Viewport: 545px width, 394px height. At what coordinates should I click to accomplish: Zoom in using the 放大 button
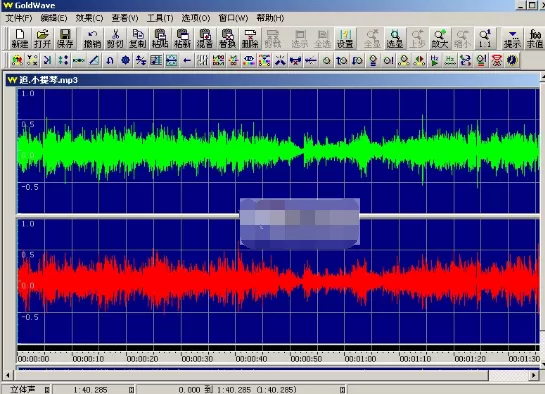coord(440,39)
